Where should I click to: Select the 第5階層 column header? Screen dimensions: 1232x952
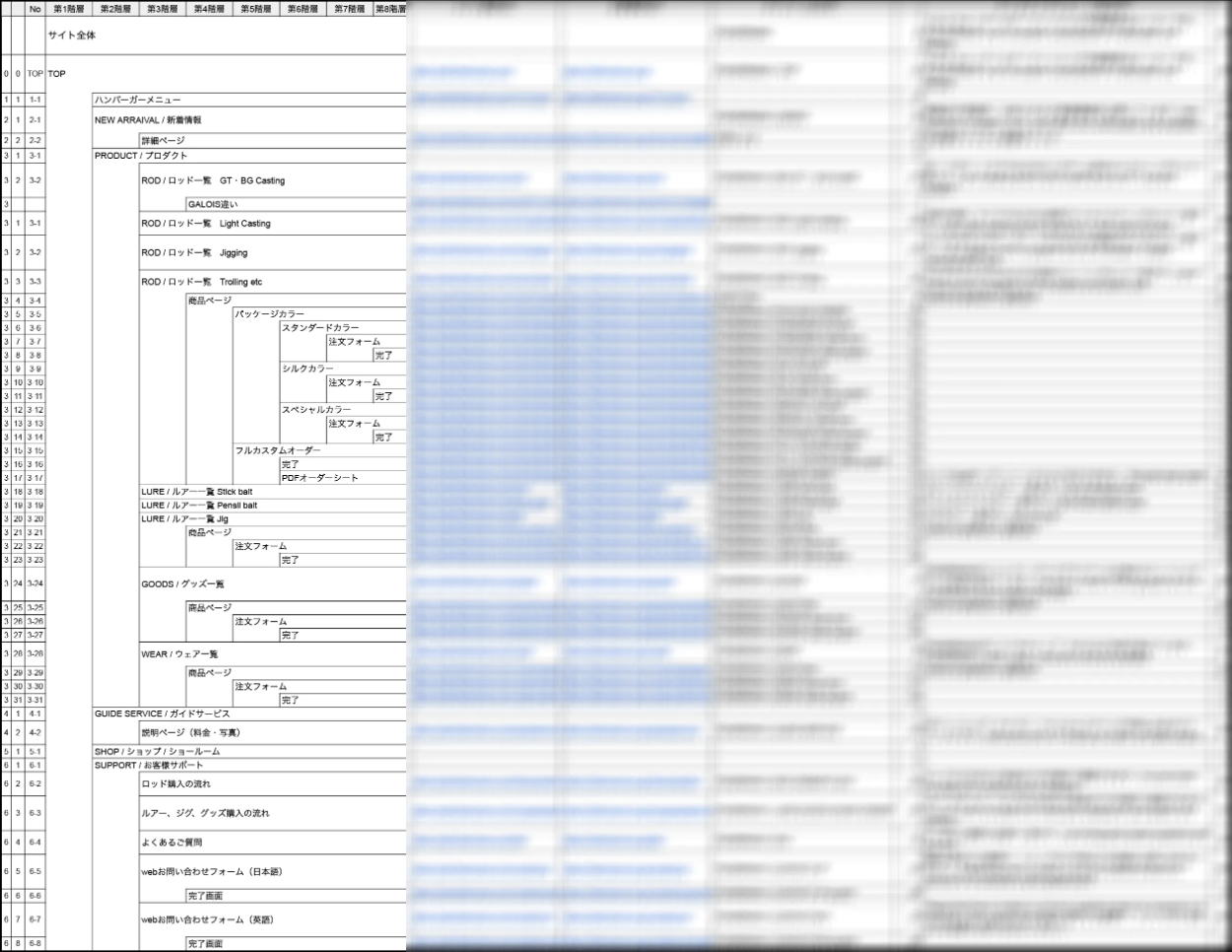(x=256, y=9)
